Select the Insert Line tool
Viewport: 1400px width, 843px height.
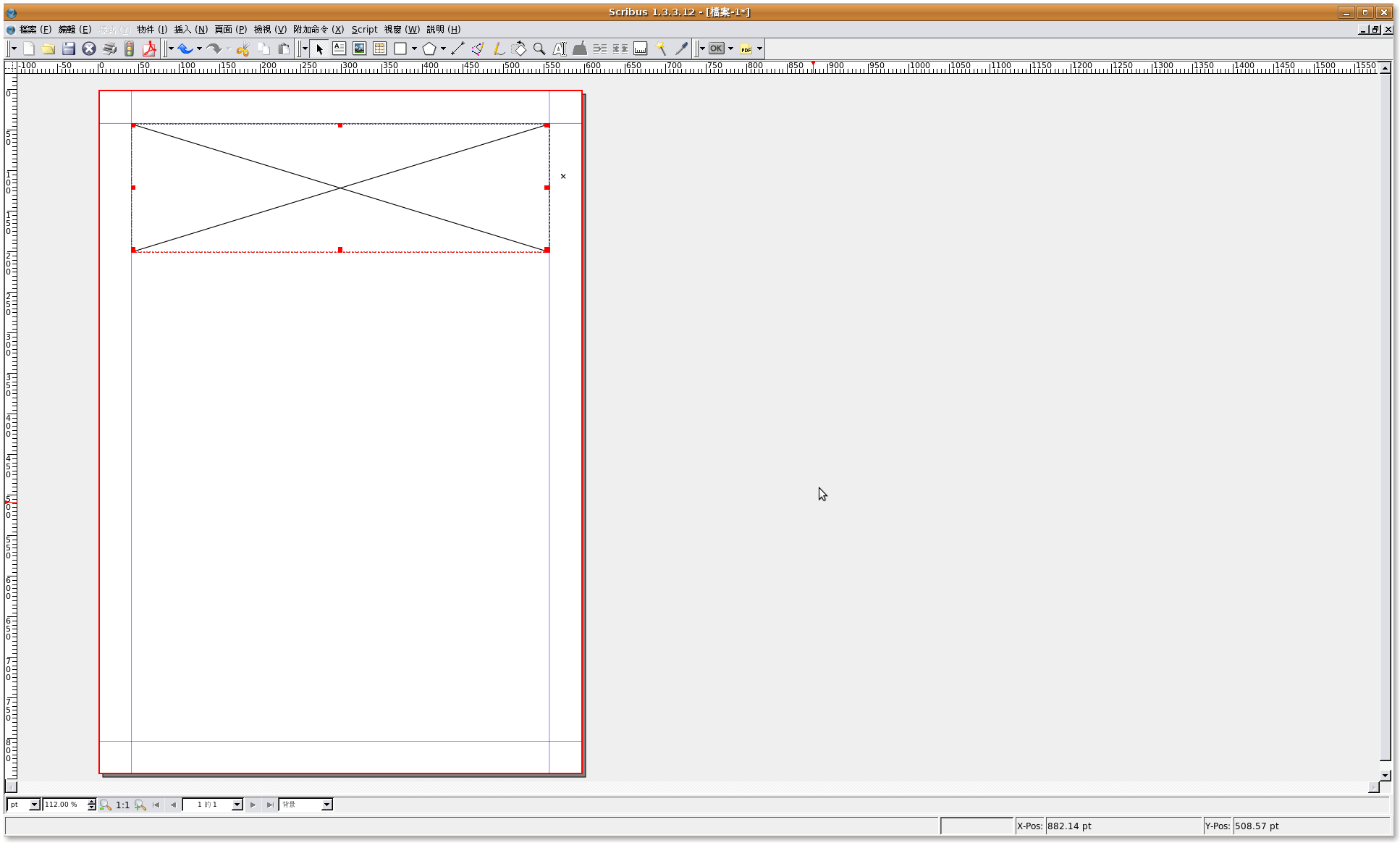457,49
